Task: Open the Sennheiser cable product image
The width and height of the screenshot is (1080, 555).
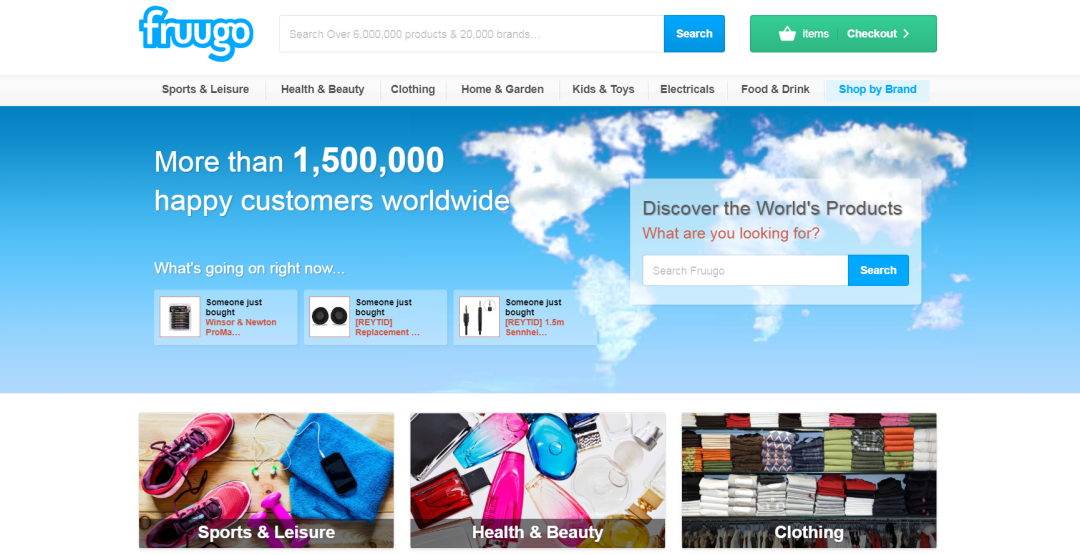Action: (479, 317)
